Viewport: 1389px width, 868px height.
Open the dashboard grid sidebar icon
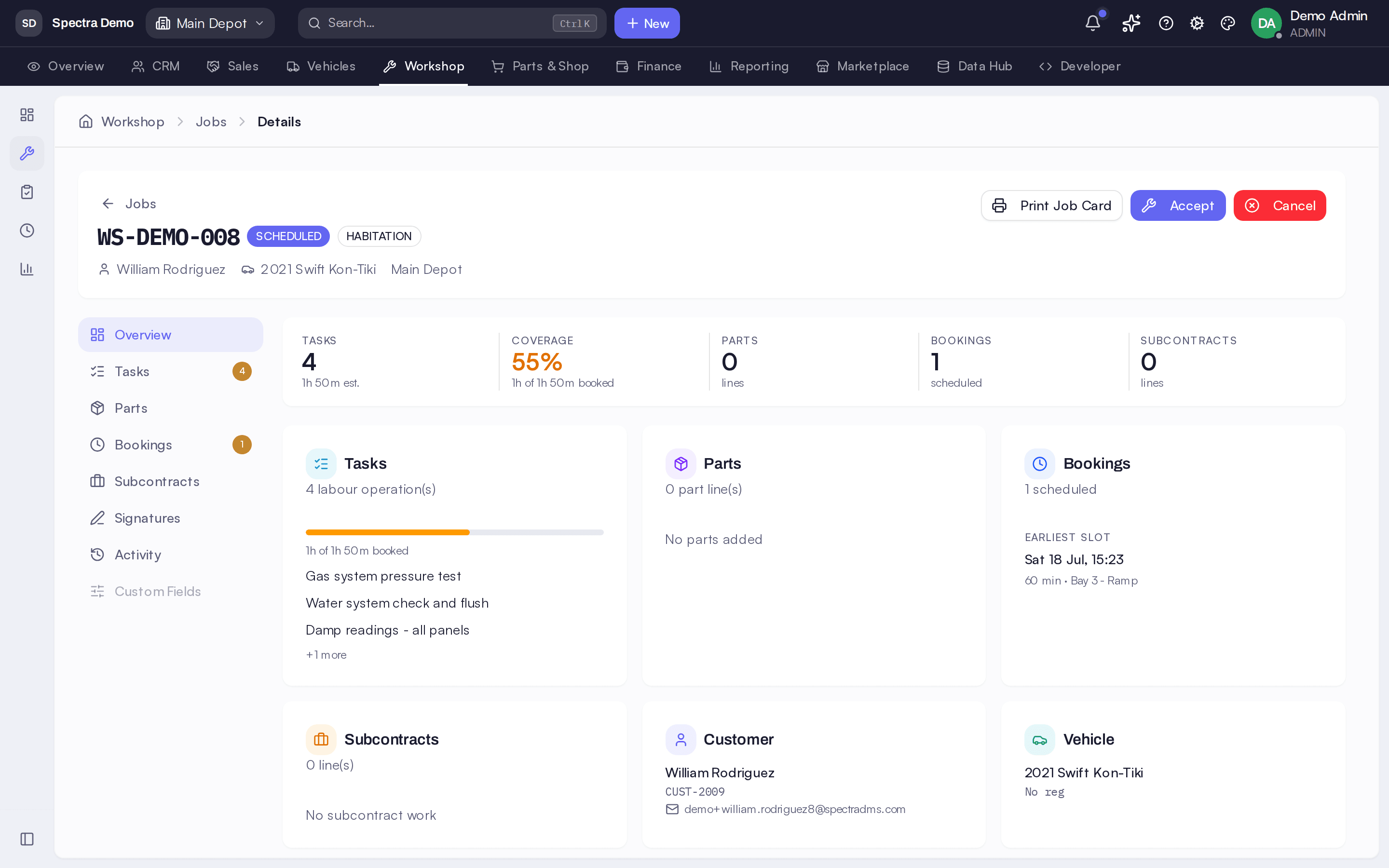click(x=27, y=115)
